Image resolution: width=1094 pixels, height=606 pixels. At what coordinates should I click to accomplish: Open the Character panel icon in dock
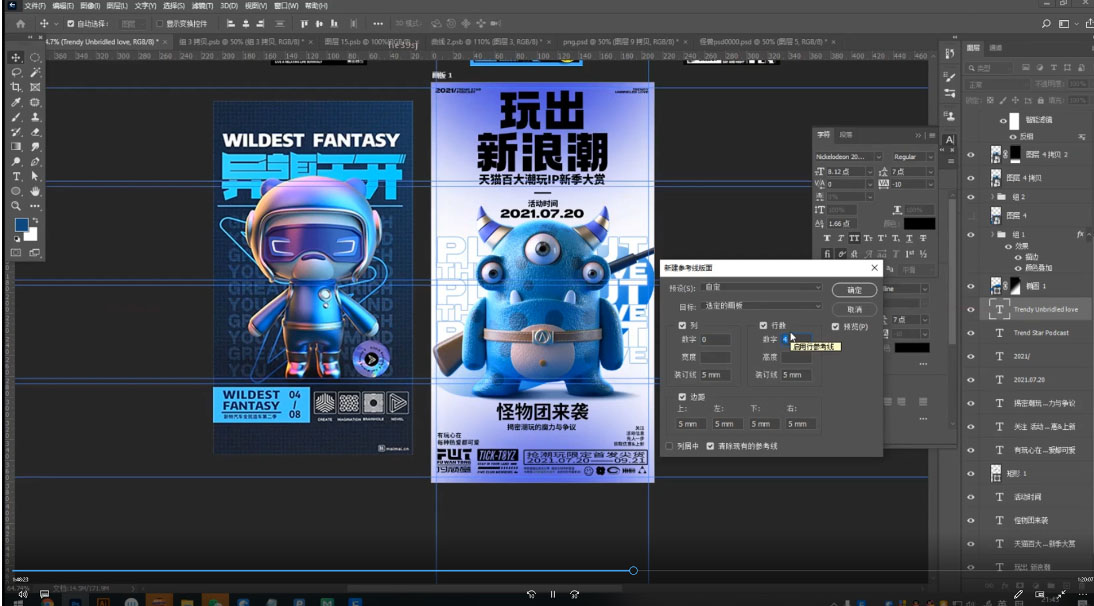tap(950, 139)
